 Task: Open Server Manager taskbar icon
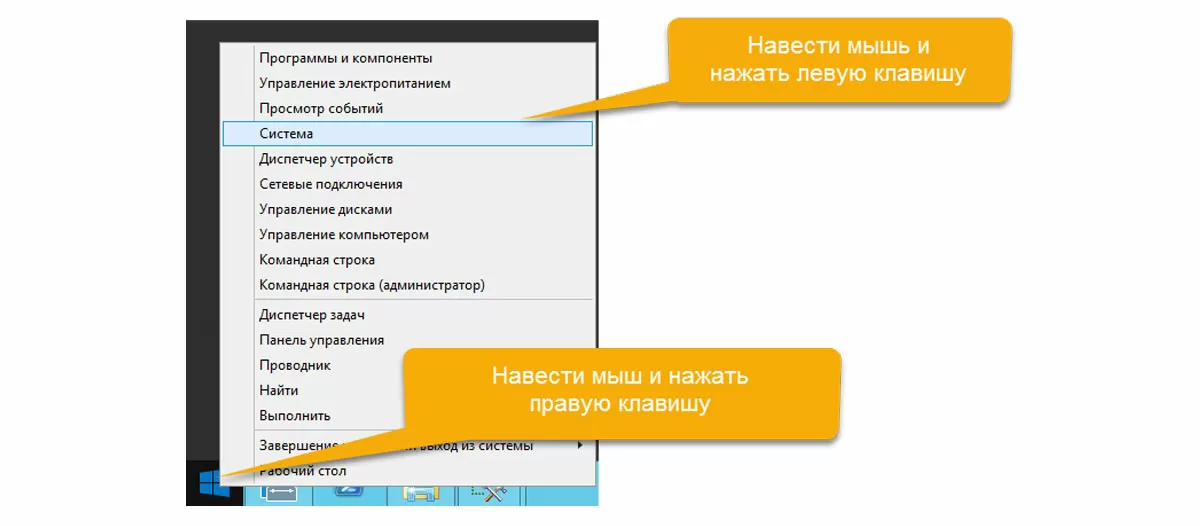277,493
